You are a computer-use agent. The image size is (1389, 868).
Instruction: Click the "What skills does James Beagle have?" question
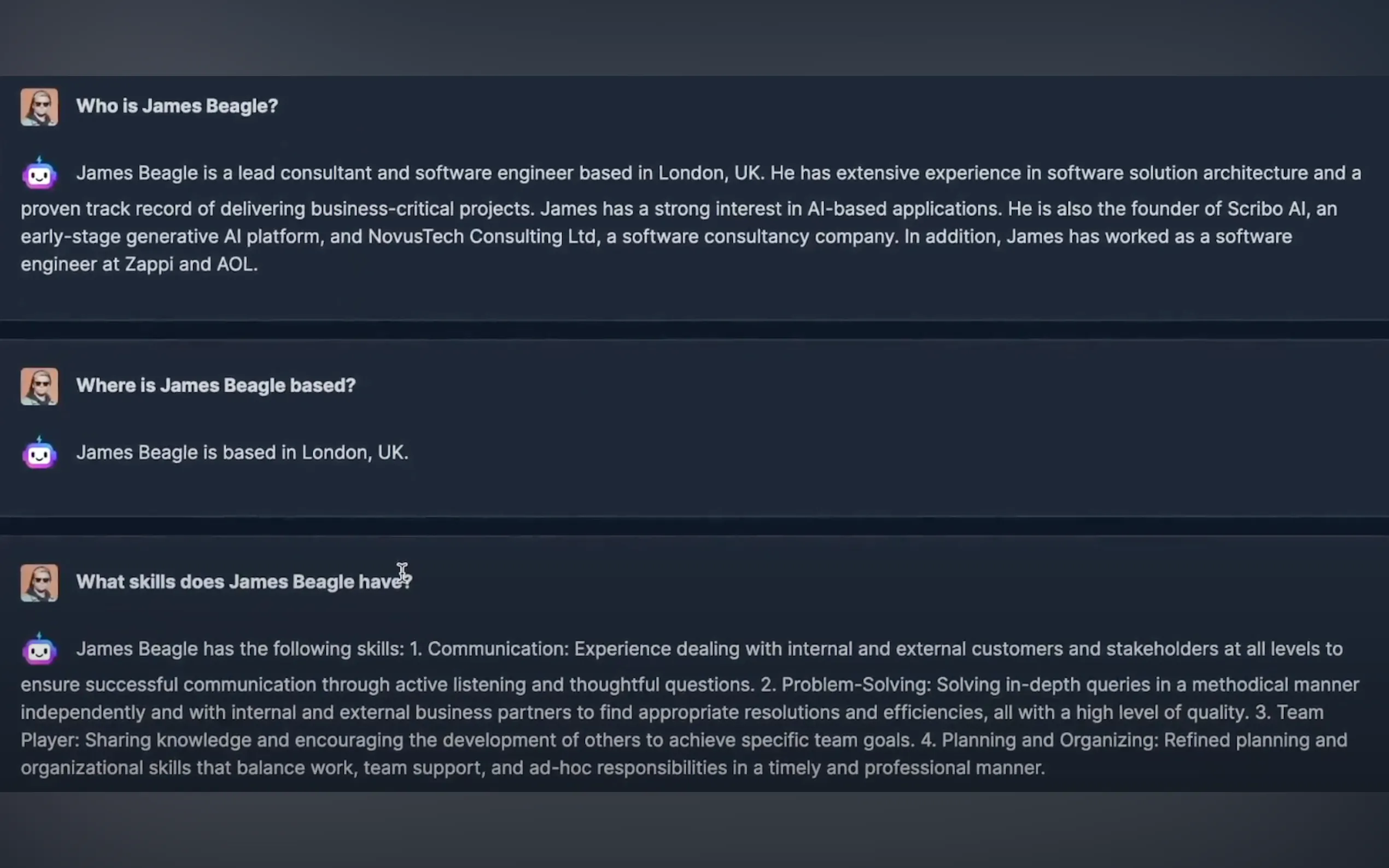243,582
